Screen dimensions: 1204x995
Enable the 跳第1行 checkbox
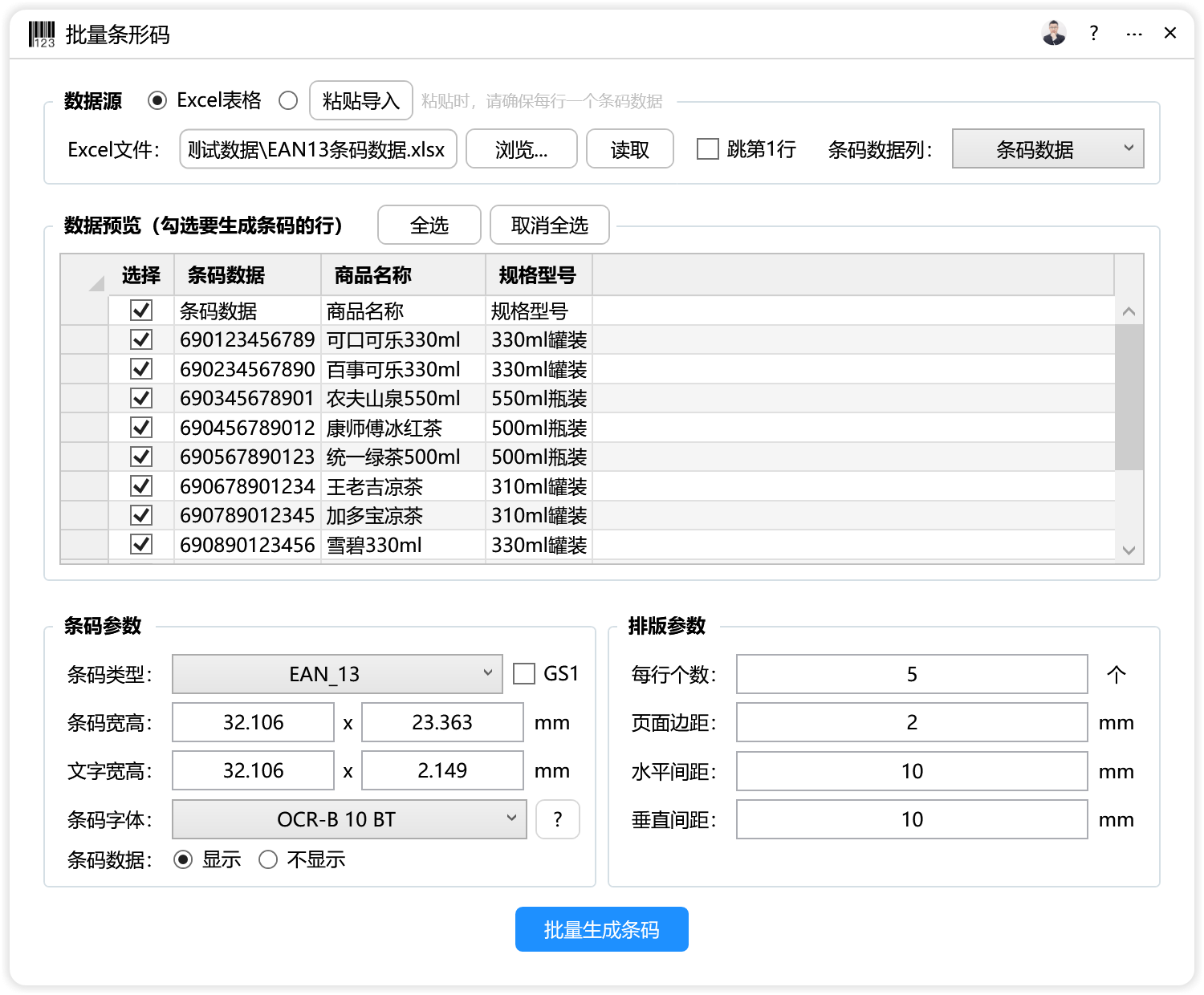click(706, 148)
